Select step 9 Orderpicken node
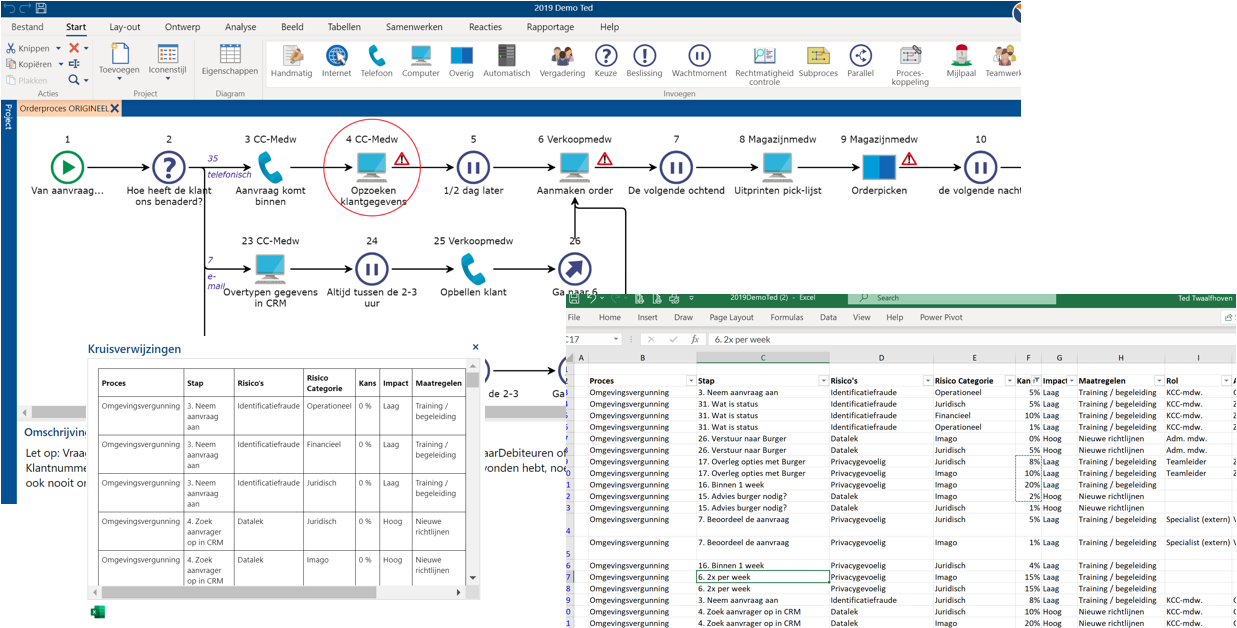Viewport: 1237px width, 628px height. click(x=879, y=167)
